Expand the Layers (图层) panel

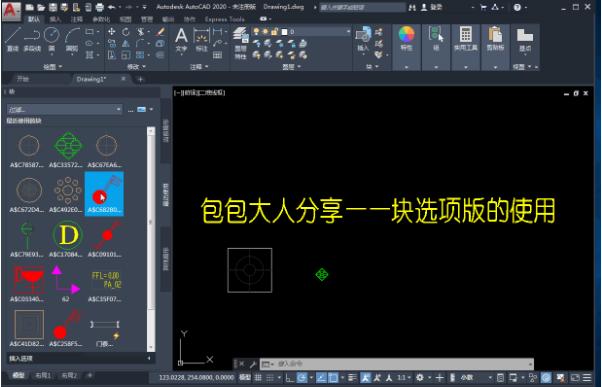click(x=291, y=67)
